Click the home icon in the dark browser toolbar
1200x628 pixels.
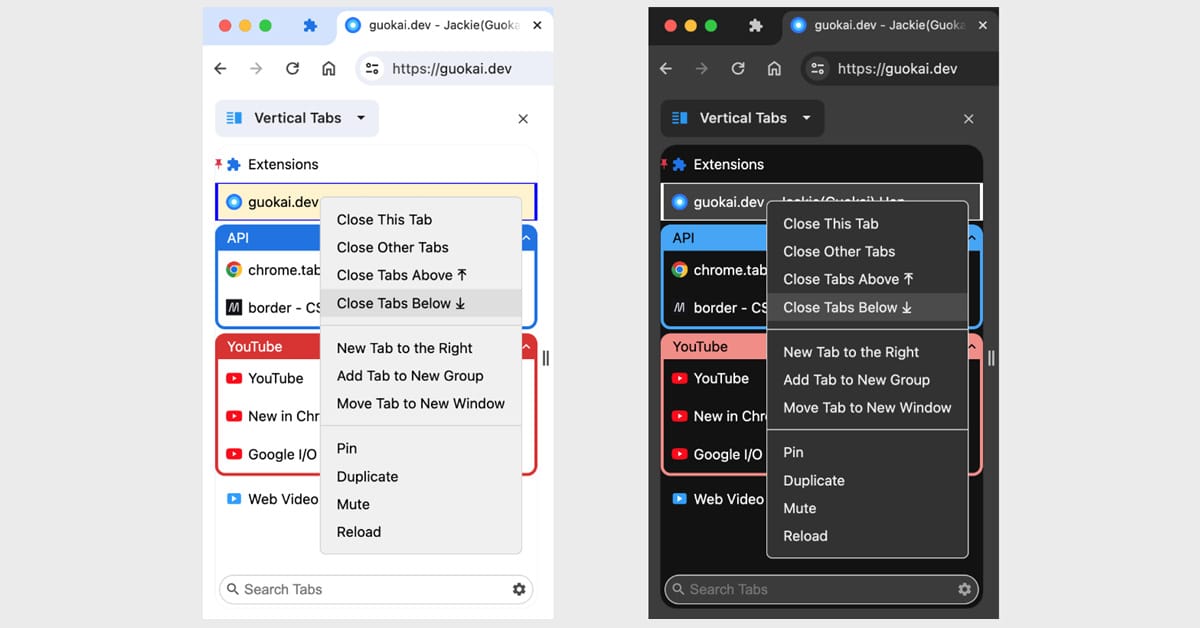774,68
